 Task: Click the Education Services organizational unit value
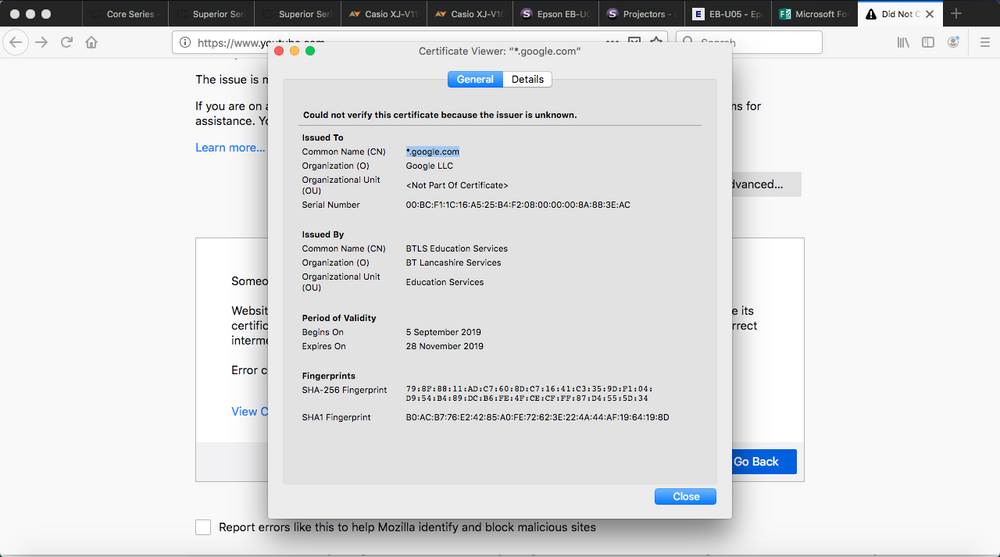pos(445,282)
